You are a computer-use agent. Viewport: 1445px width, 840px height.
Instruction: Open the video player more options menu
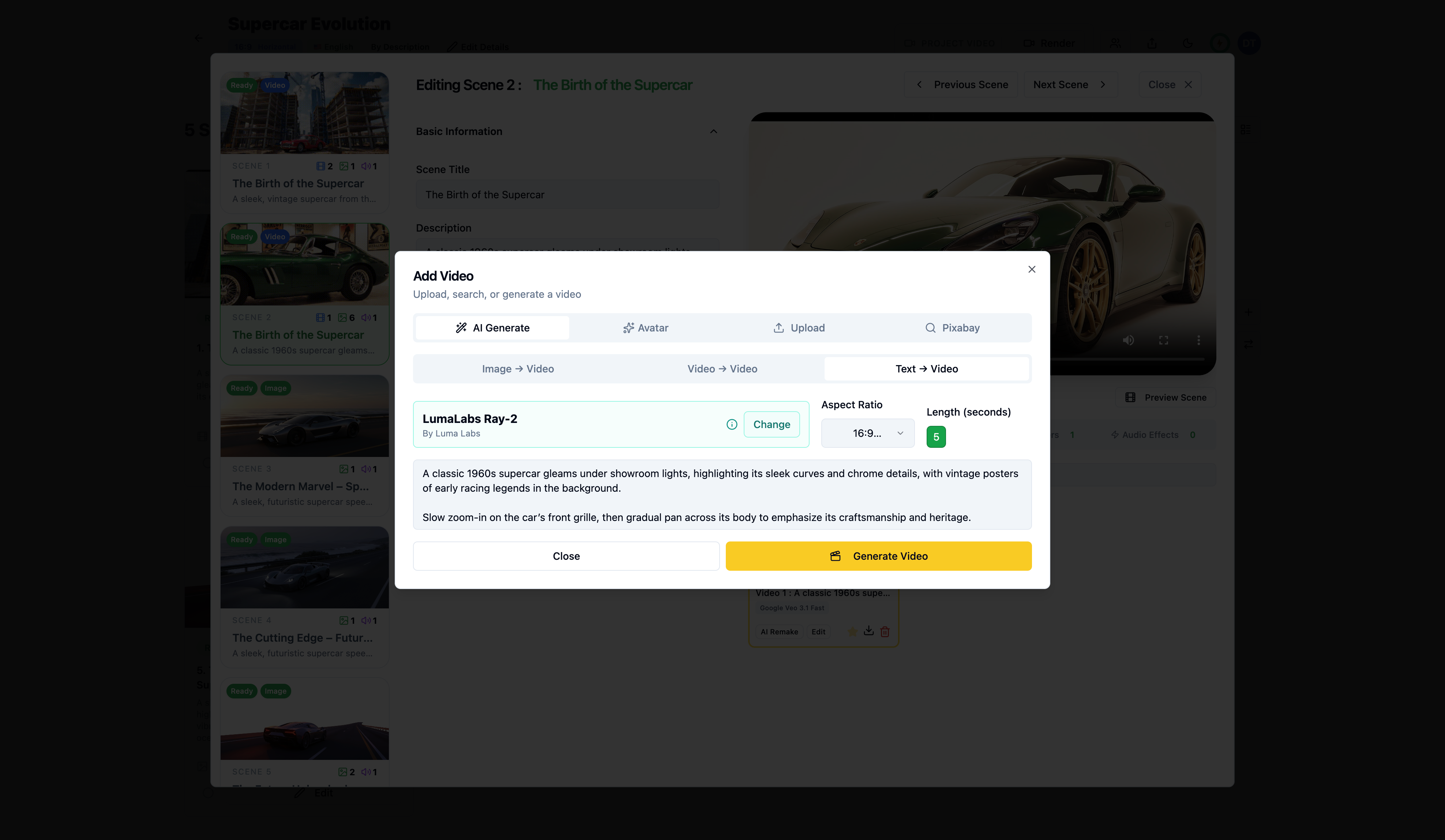pyautogui.click(x=1198, y=340)
